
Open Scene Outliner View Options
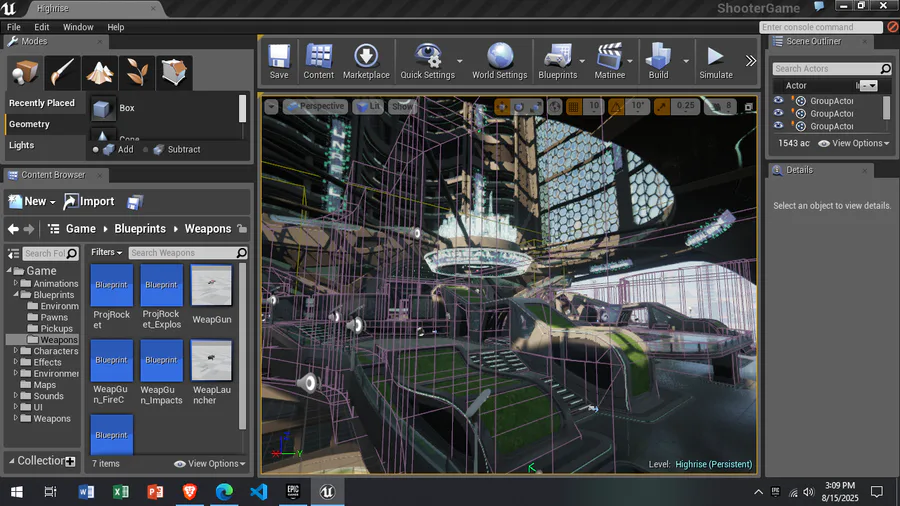tap(854, 143)
